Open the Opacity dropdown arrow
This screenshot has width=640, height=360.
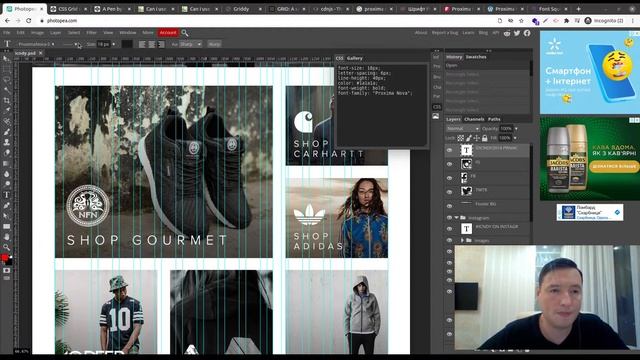click(x=516, y=129)
